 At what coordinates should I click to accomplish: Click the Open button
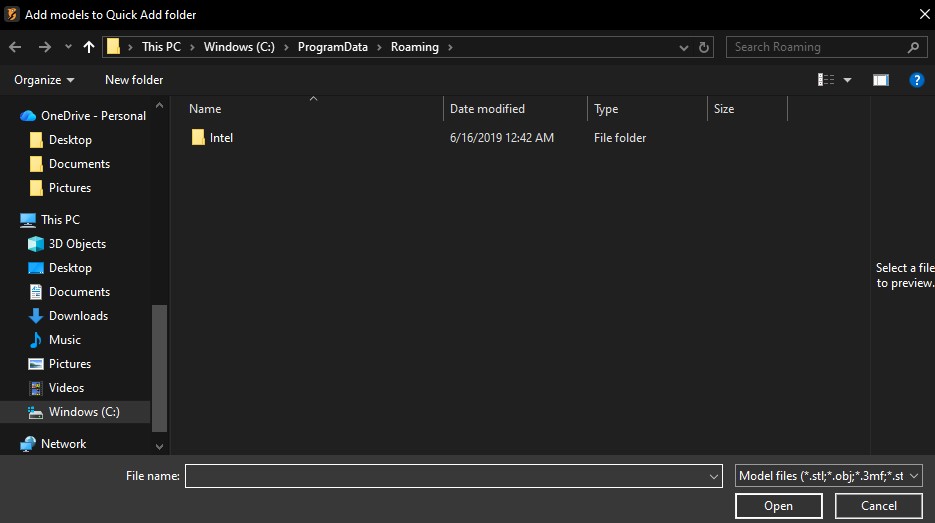[x=778, y=506]
